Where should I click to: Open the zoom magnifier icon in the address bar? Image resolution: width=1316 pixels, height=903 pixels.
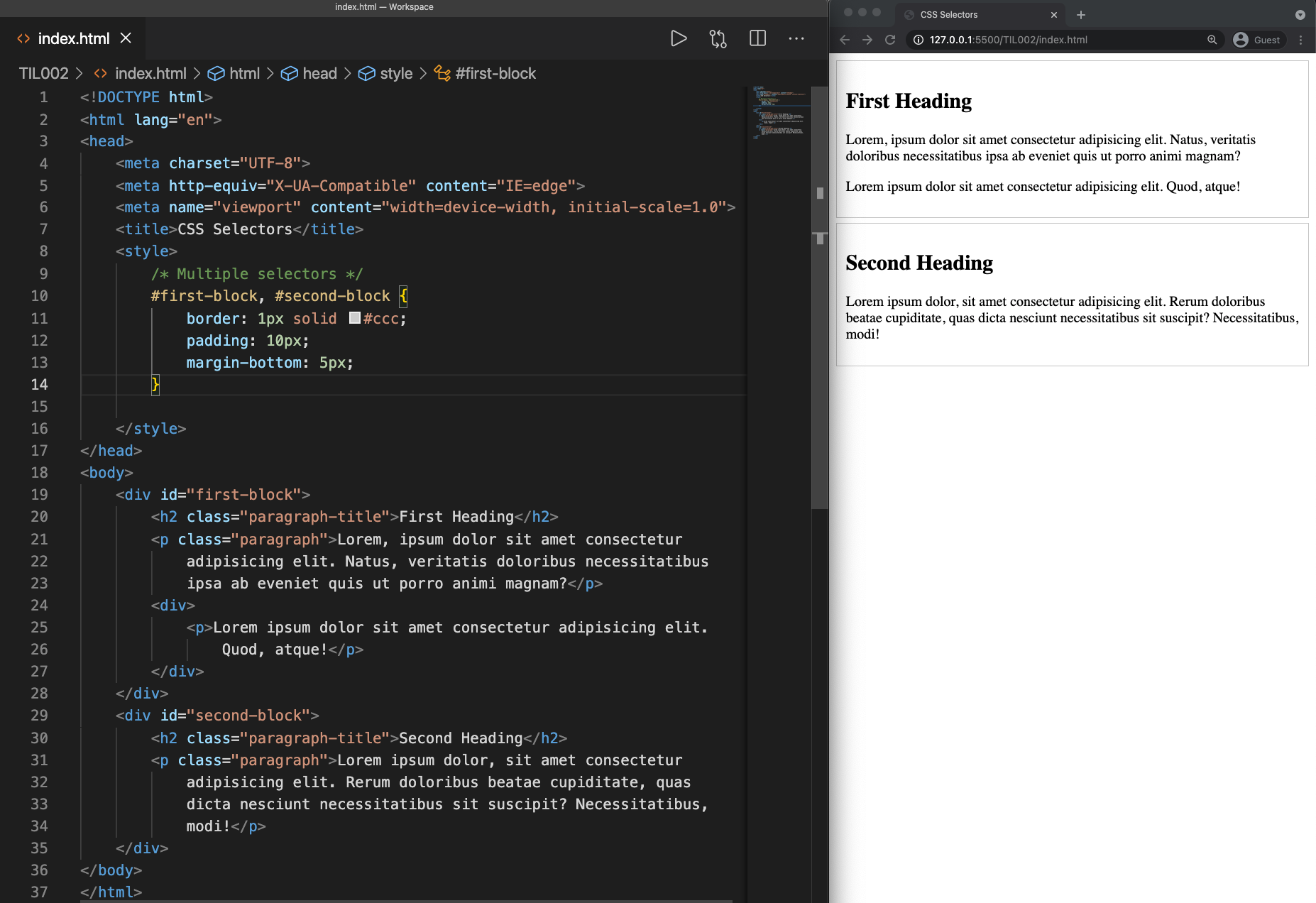1212,40
